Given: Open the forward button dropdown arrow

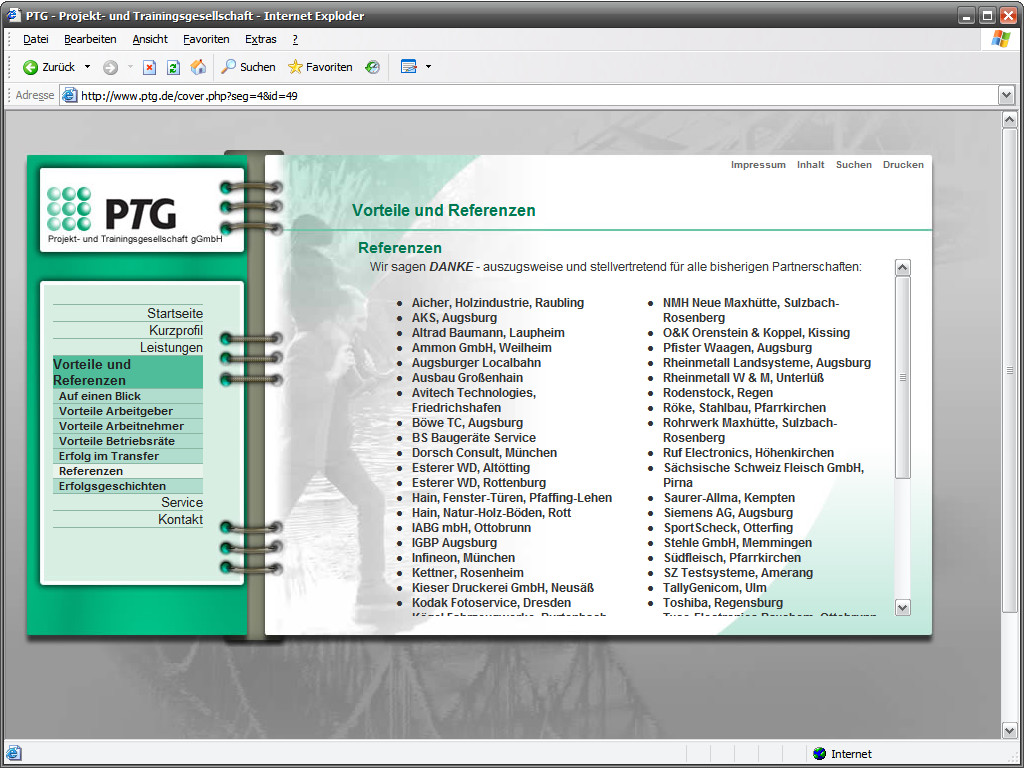Looking at the screenshot, I should 130,67.
